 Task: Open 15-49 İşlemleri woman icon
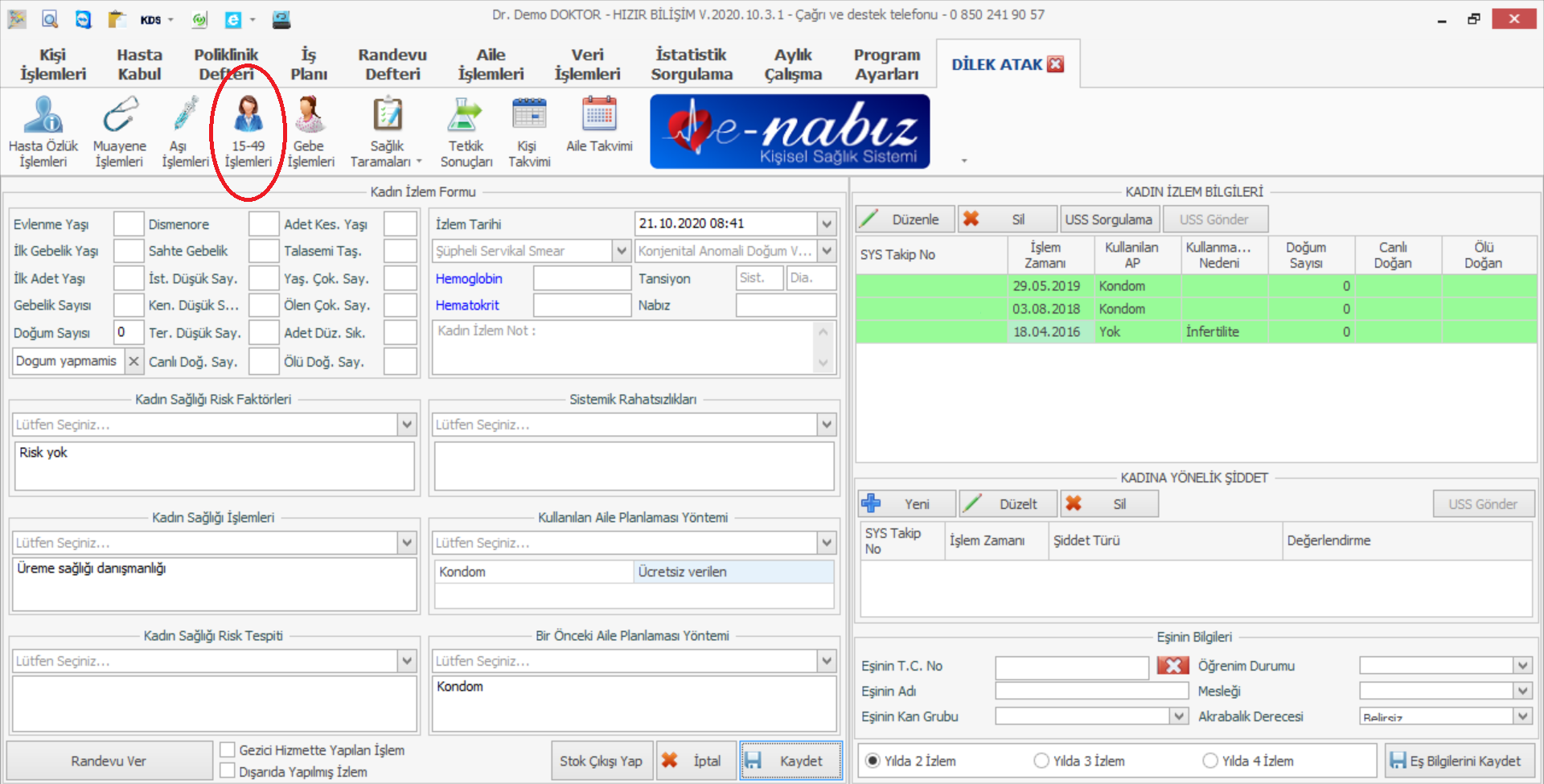[x=248, y=116]
